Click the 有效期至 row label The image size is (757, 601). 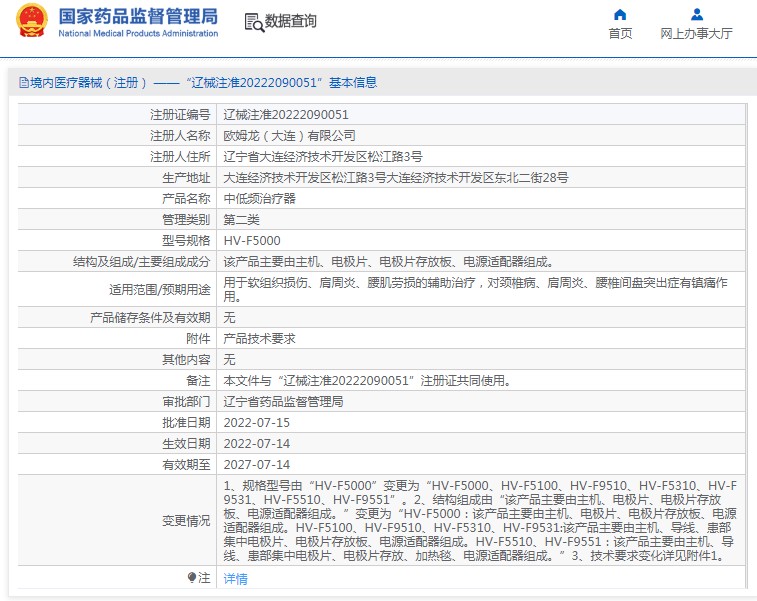point(186,464)
